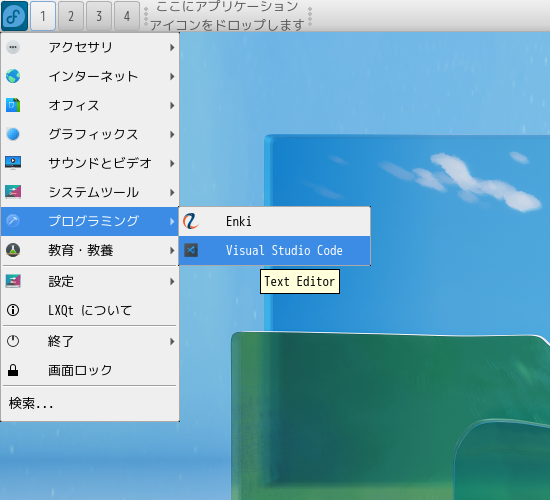Switch to virtual desktop 2
550x500 pixels.
pyautogui.click(x=71, y=16)
